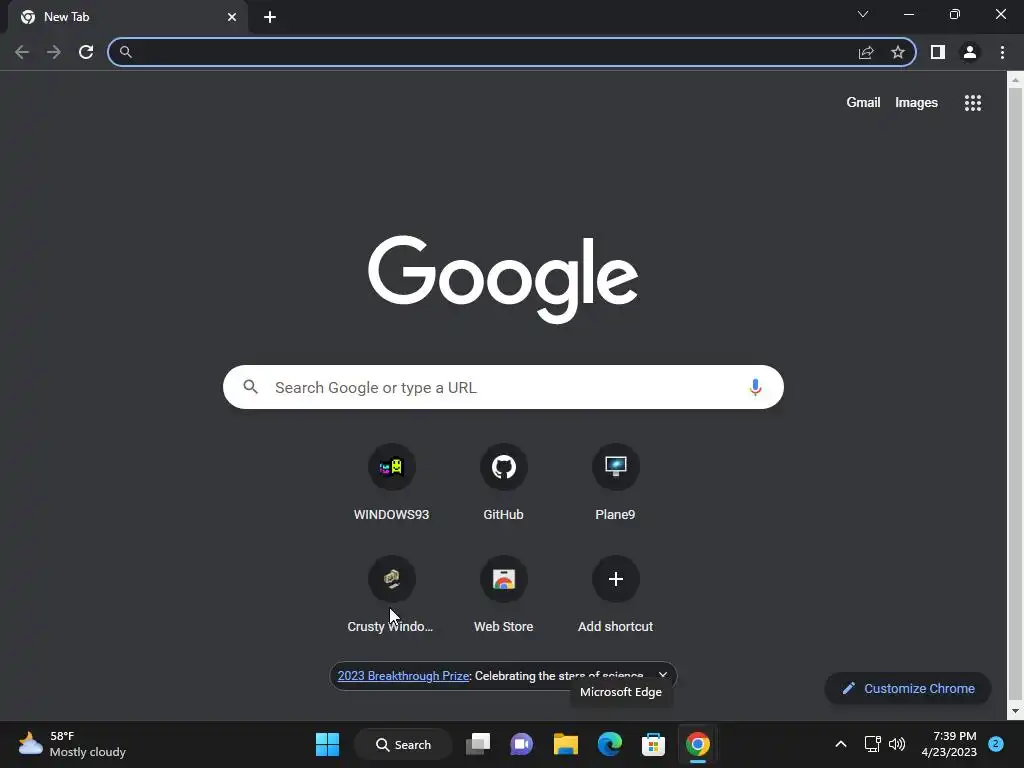The image size is (1024, 768).
Task: Select the New Tab tab
Action: click(x=127, y=17)
